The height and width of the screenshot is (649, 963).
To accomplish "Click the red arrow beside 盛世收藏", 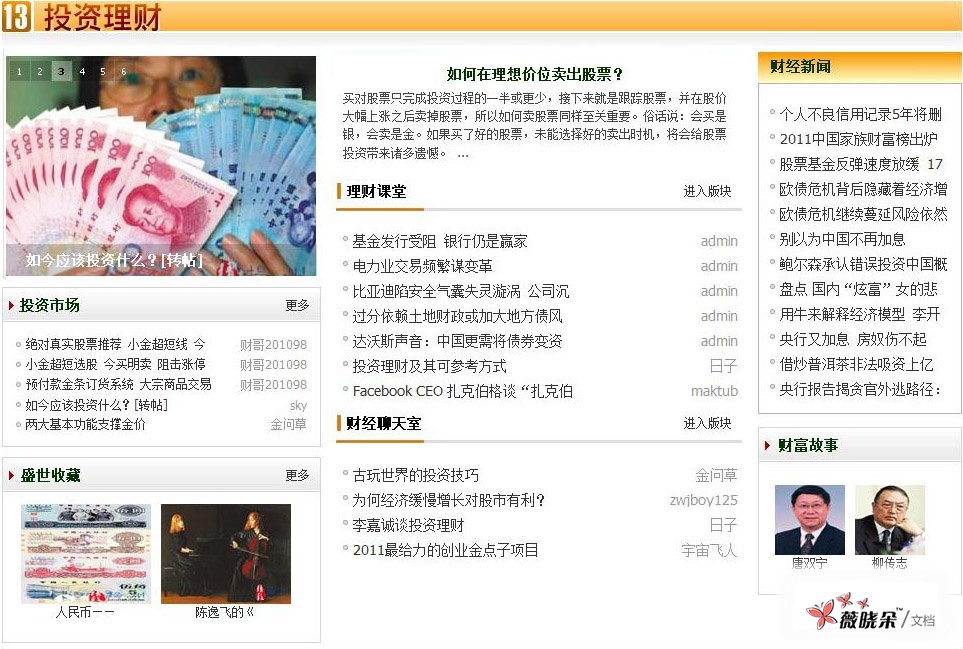I will click(11, 476).
